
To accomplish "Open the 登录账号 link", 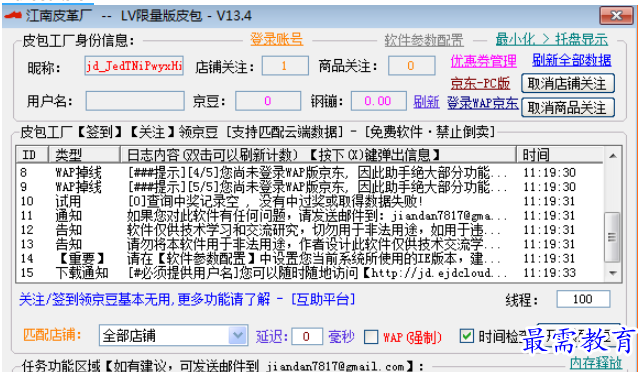I will click(x=276, y=39).
